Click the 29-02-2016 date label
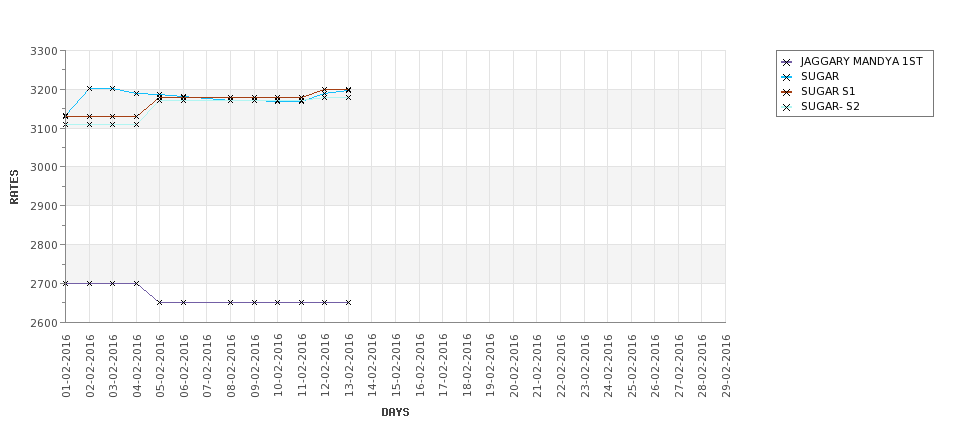975x429 pixels. [725, 366]
